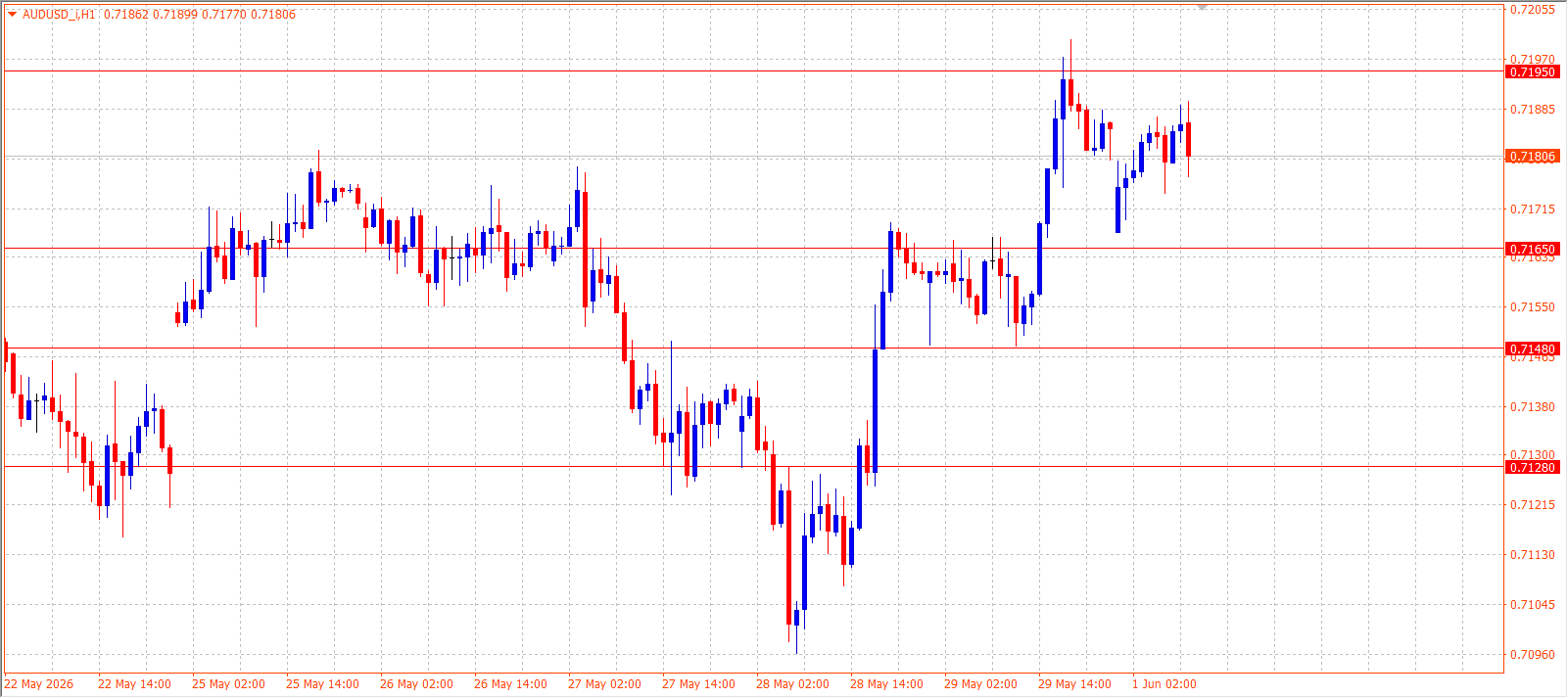Click the 0.72055 price scale label
Screen dimensions: 1568x698
[x=1533, y=10]
